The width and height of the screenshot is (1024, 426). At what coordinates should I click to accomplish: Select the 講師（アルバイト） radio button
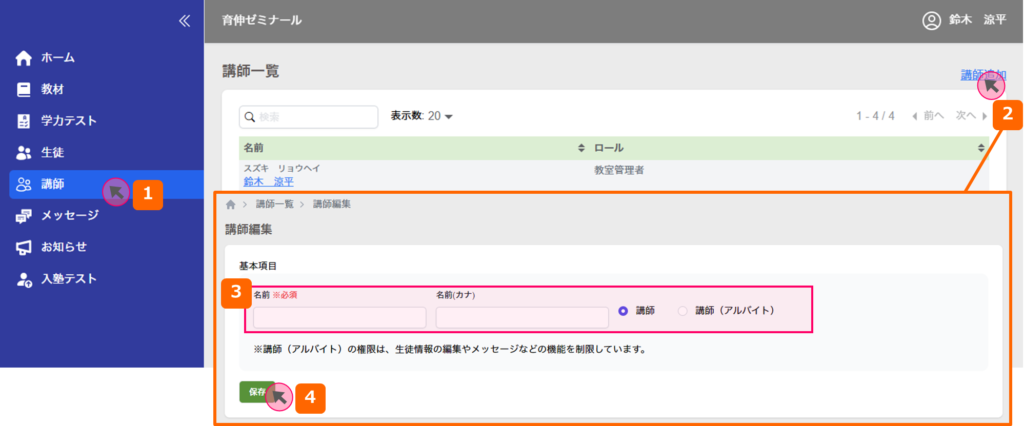[683, 311]
